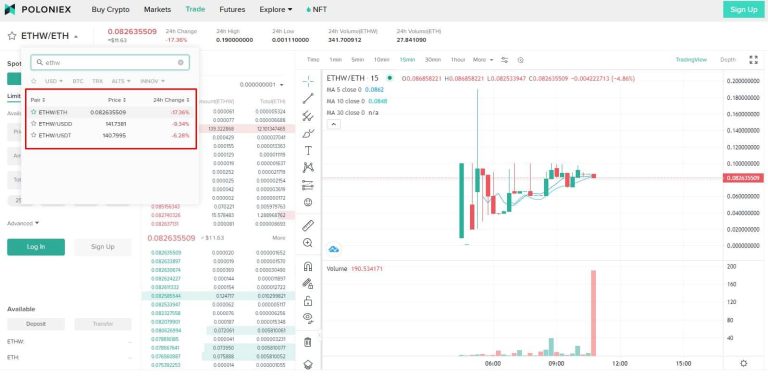Open fullscreen chart mode

(x=753, y=60)
